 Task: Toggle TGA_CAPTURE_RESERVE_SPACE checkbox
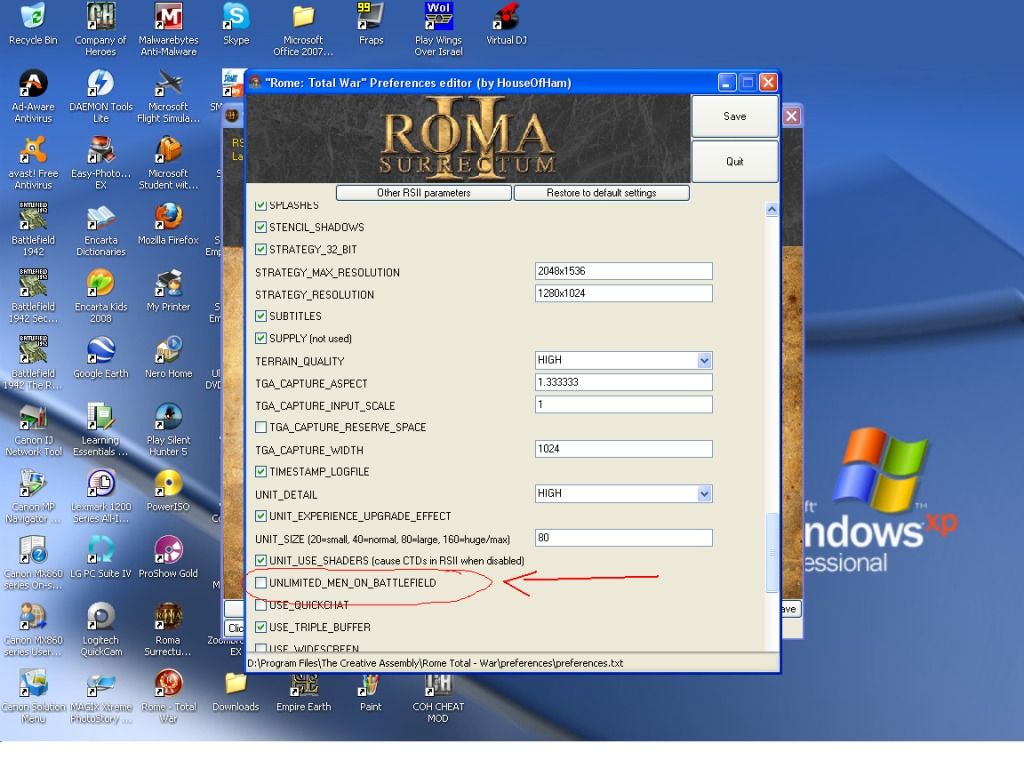point(261,428)
